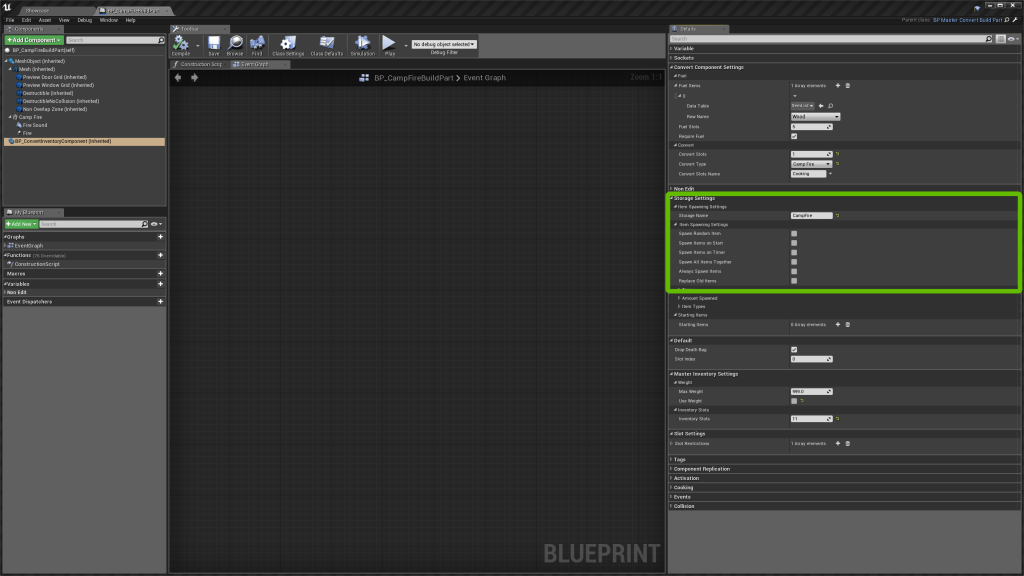
Task: Enable the Use Weight checkbox
Action: (794, 401)
